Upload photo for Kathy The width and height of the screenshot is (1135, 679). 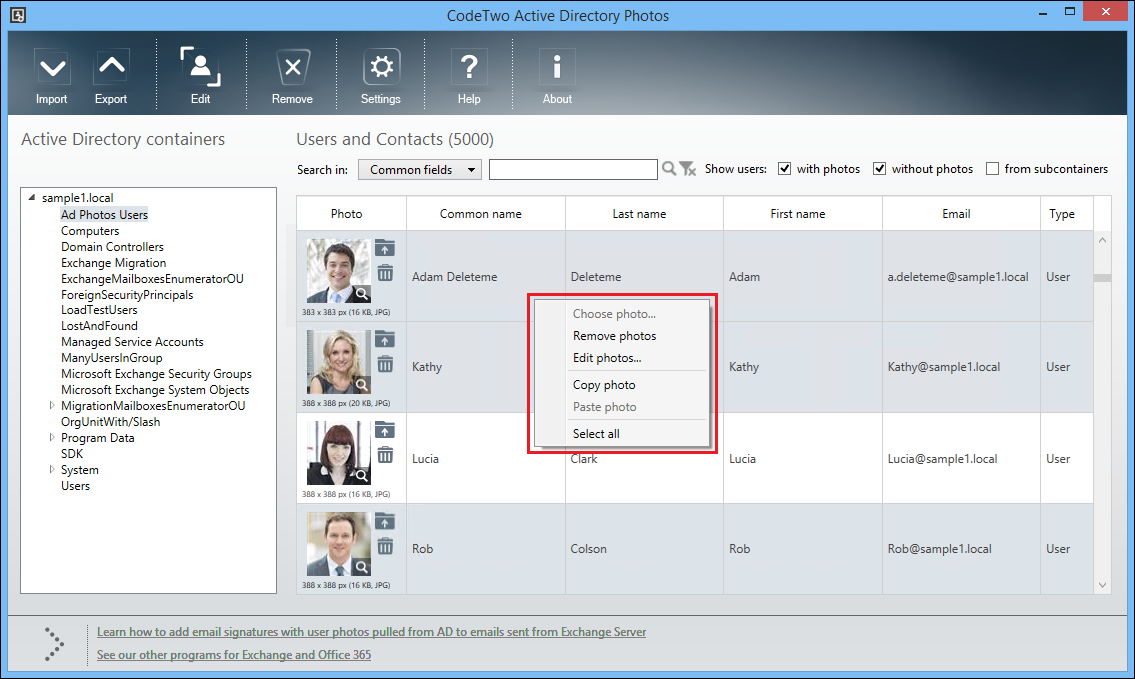pyautogui.click(x=385, y=340)
